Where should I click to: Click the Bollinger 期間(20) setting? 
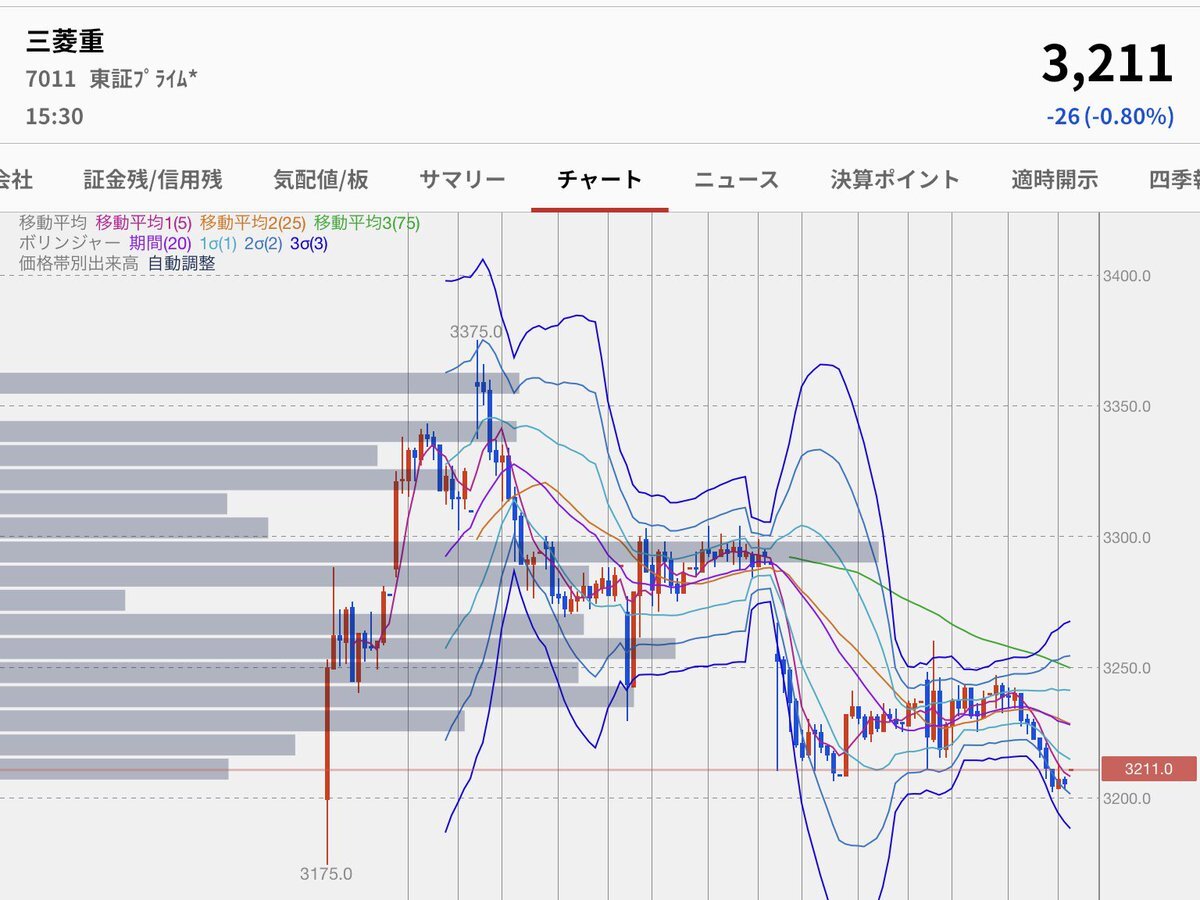point(160,243)
